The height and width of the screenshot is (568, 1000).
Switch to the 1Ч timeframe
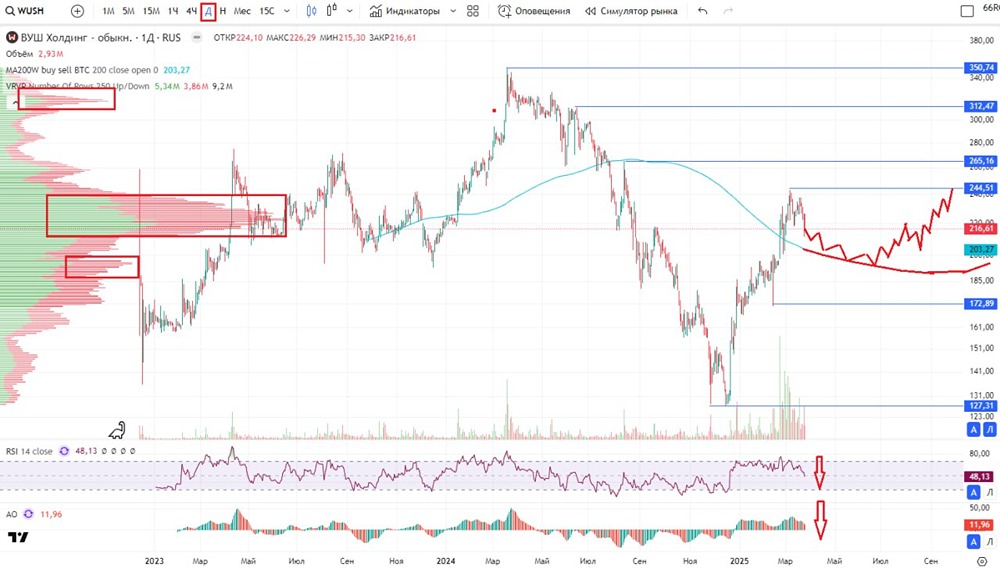(x=173, y=11)
